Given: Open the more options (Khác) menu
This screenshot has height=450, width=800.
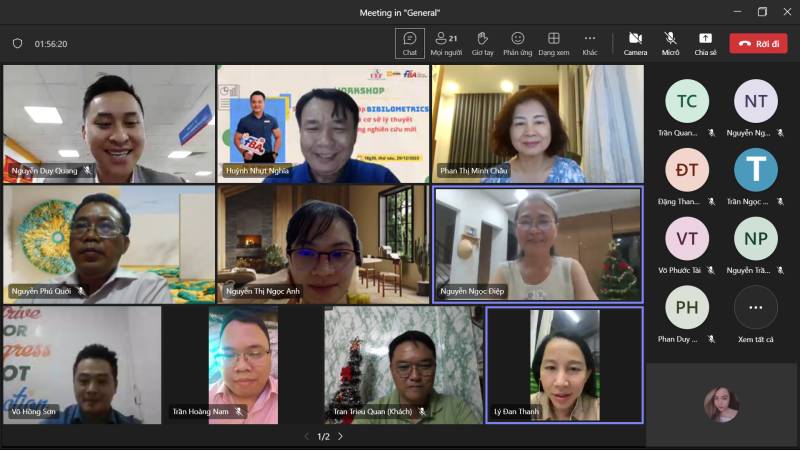Looking at the screenshot, I should point(590,43).
